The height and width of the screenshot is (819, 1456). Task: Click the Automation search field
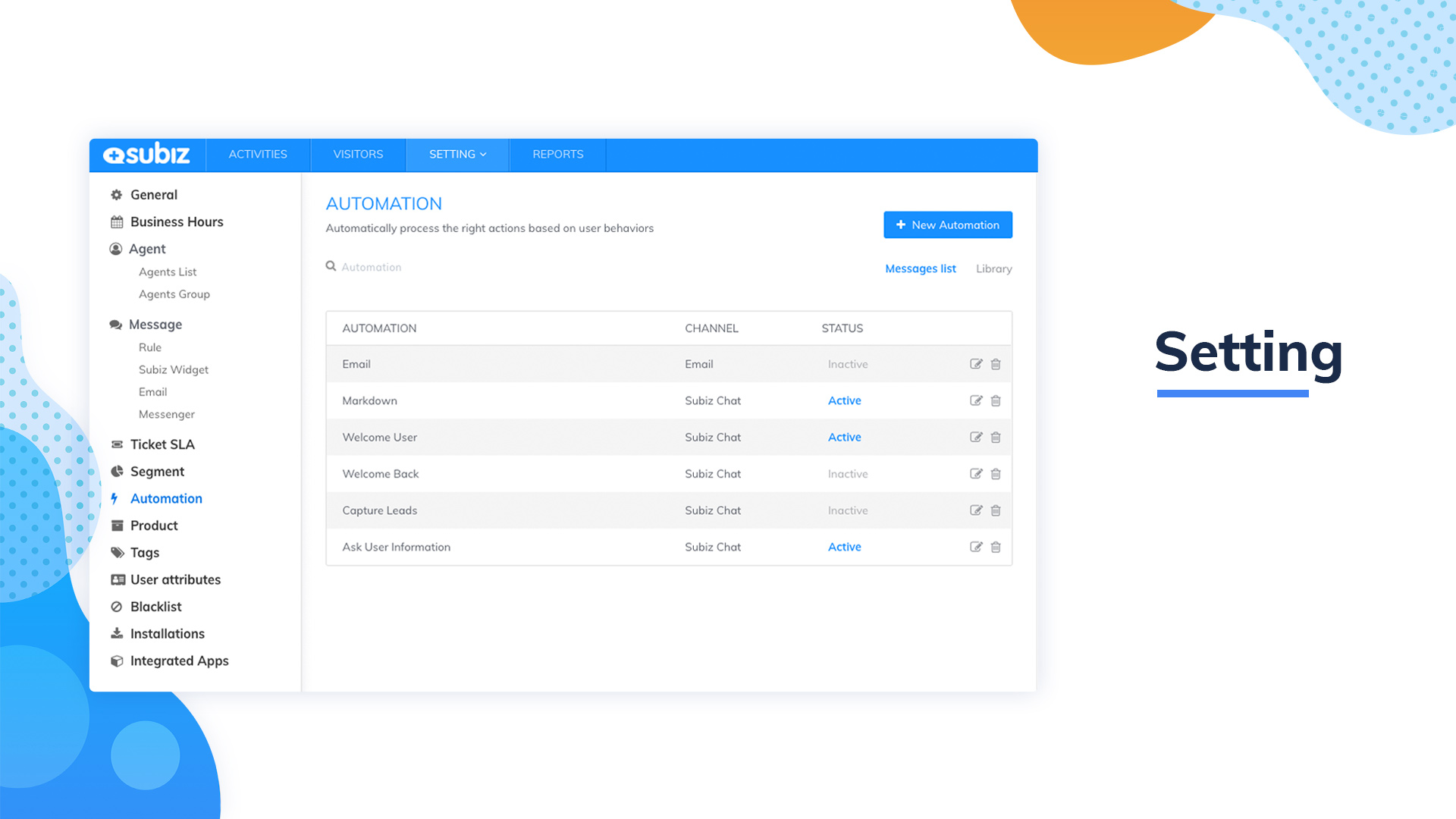click(x=372, y=267)
